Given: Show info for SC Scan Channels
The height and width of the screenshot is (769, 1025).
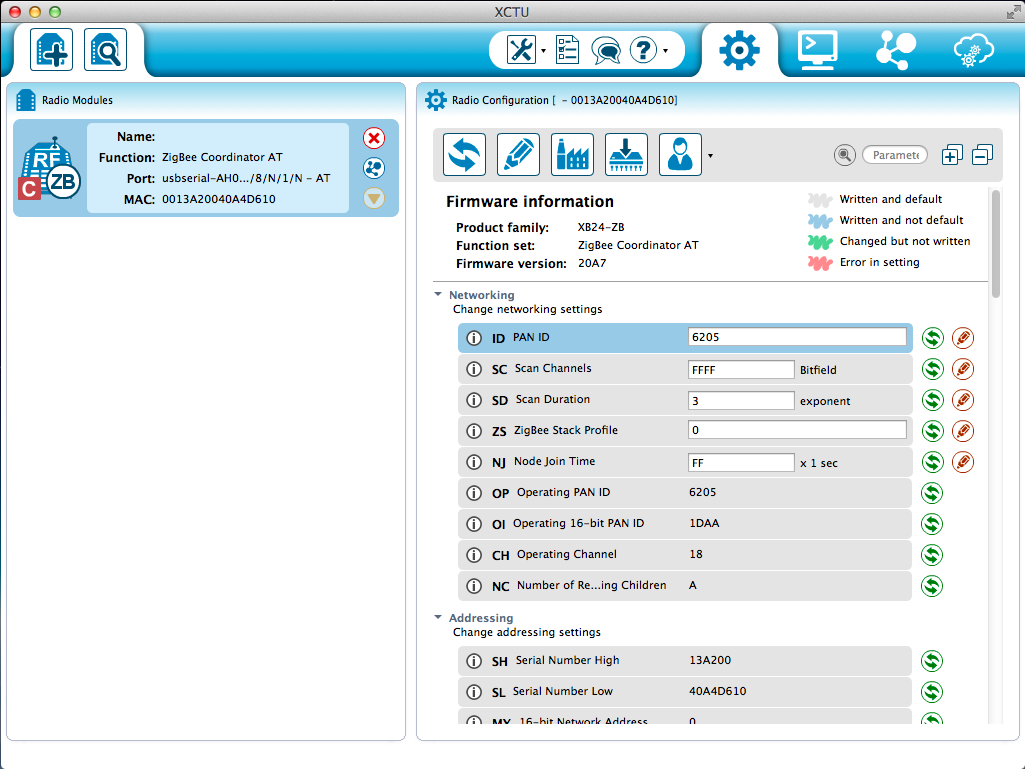Looking at the screenshot, I should [474, 369].
